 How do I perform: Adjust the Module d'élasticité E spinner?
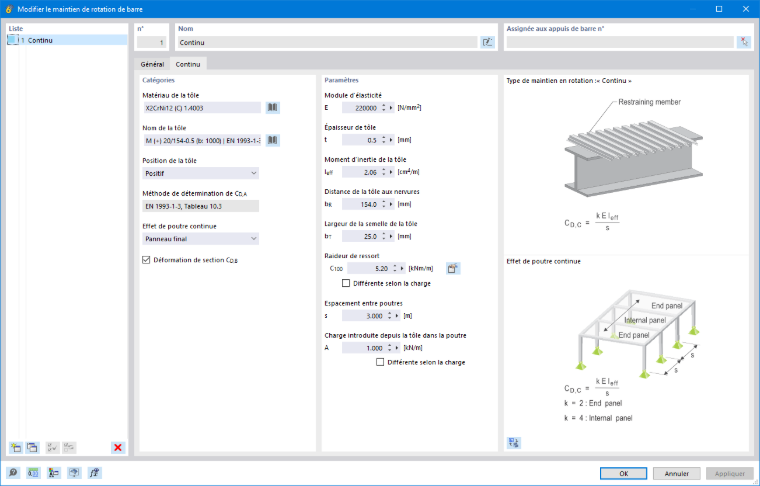click(x=384, y=108)
